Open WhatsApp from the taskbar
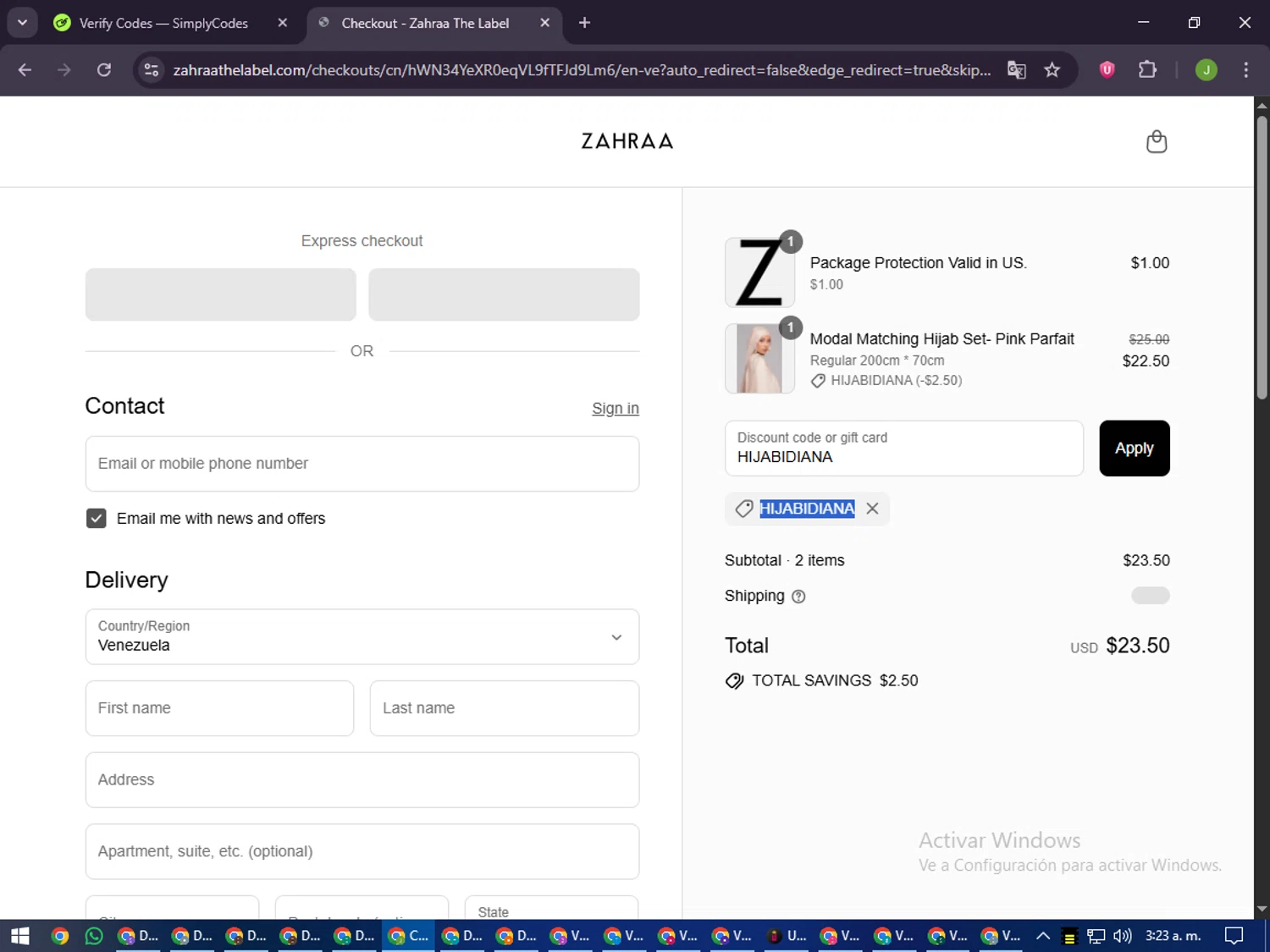Screen dimensions: 1270x952 94,936
